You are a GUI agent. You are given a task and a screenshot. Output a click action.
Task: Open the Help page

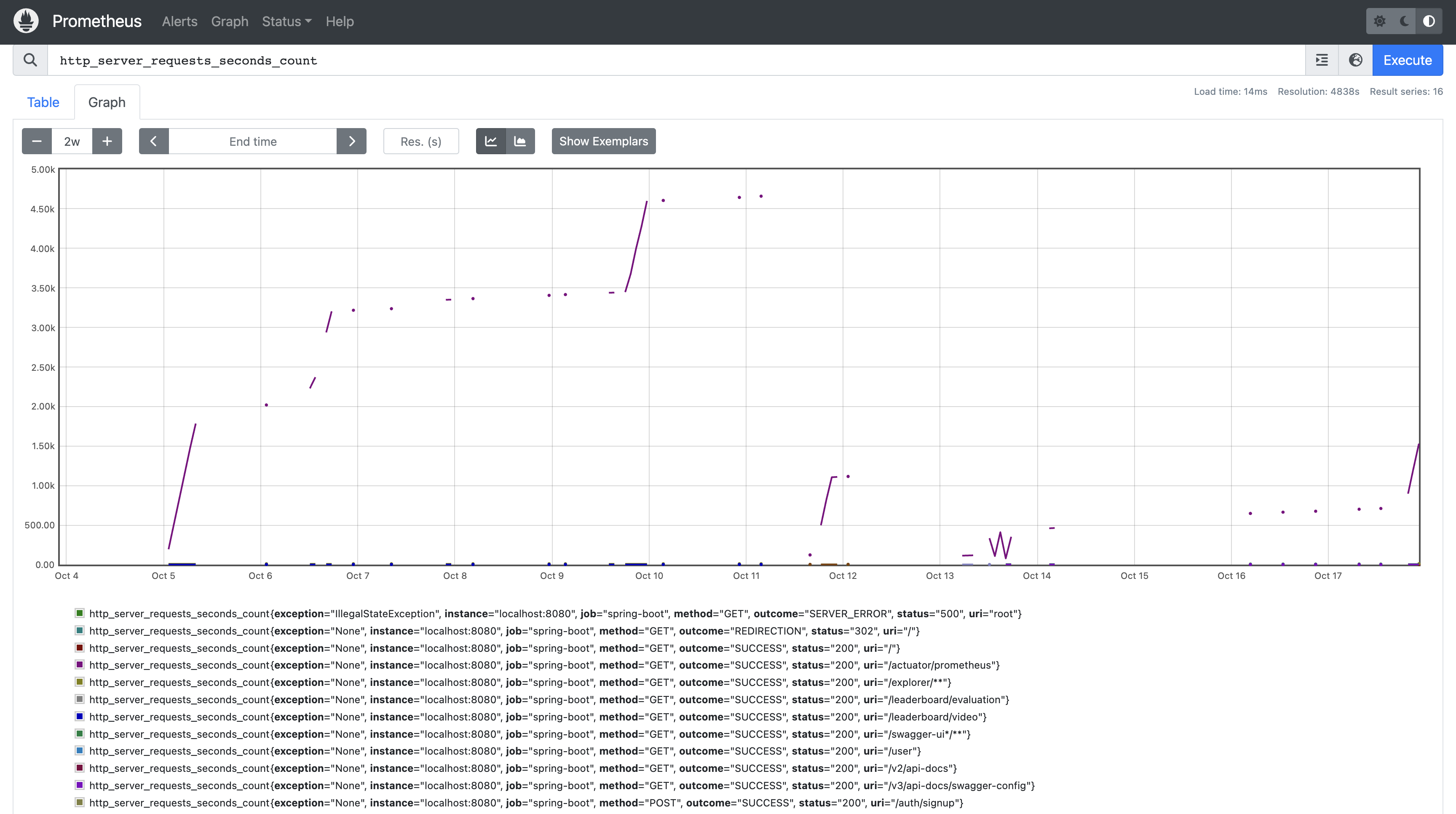[x=340, y=21]
